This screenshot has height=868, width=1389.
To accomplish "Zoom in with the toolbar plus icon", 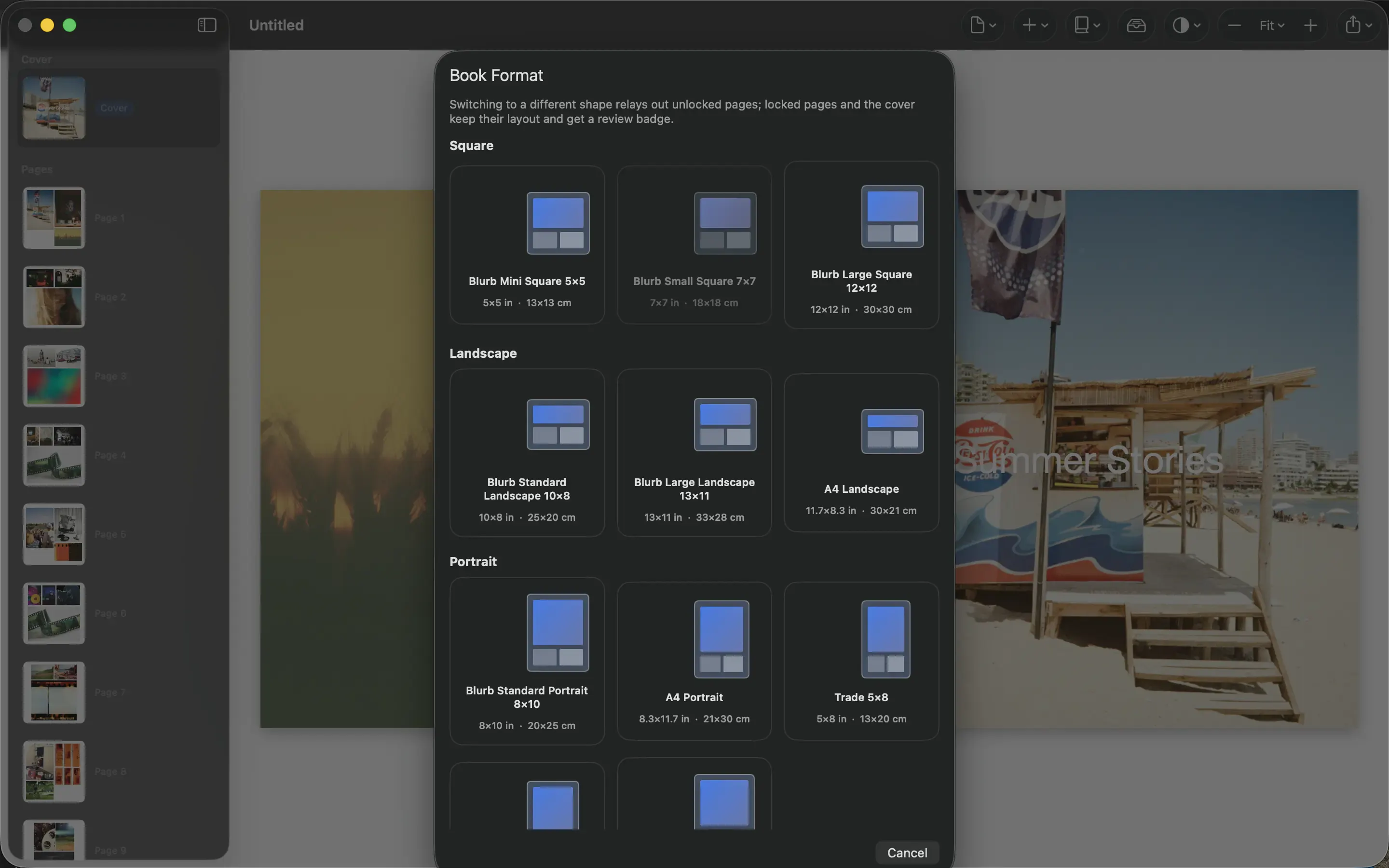I will [1310, 25].
